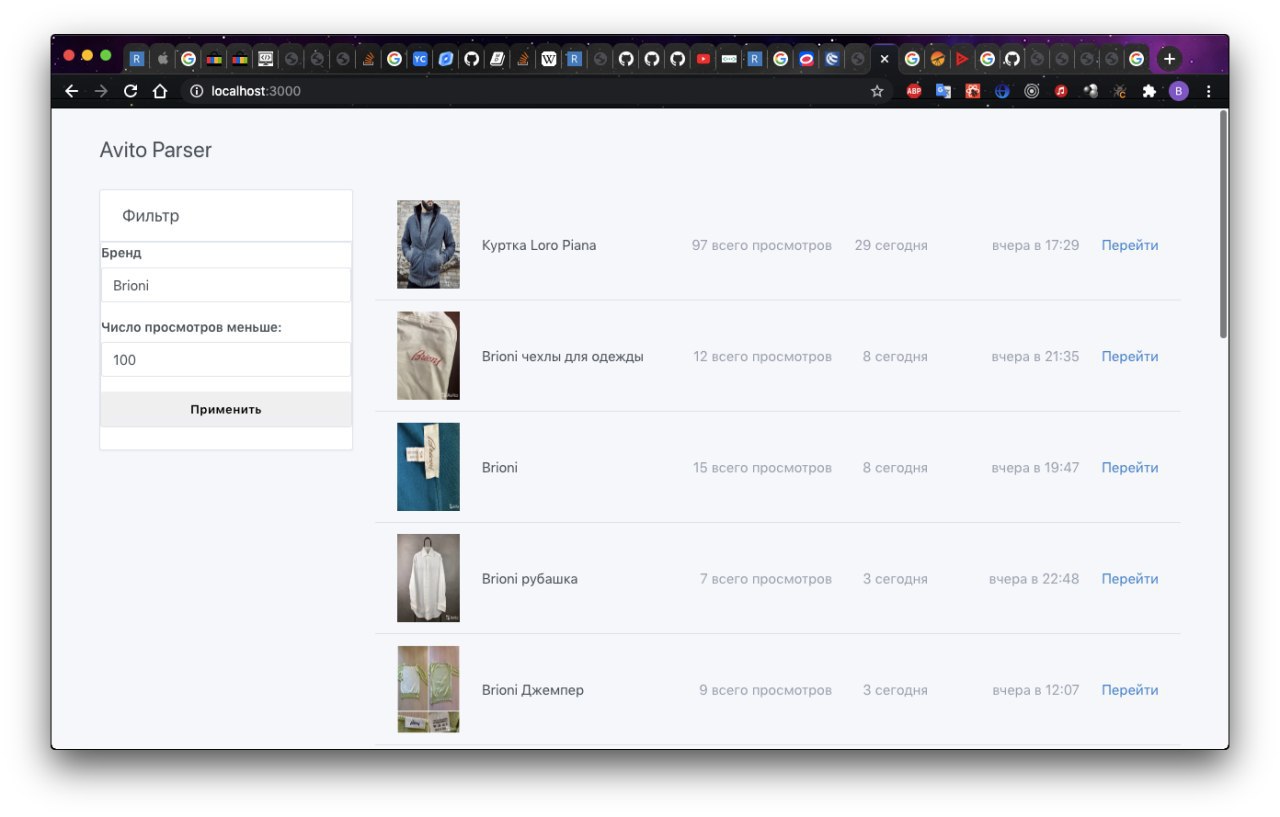The height and width of the screenshot is (817, 1280).
Task: Click the text 7 всего просмотров
Action: click(x=766, y=578)
